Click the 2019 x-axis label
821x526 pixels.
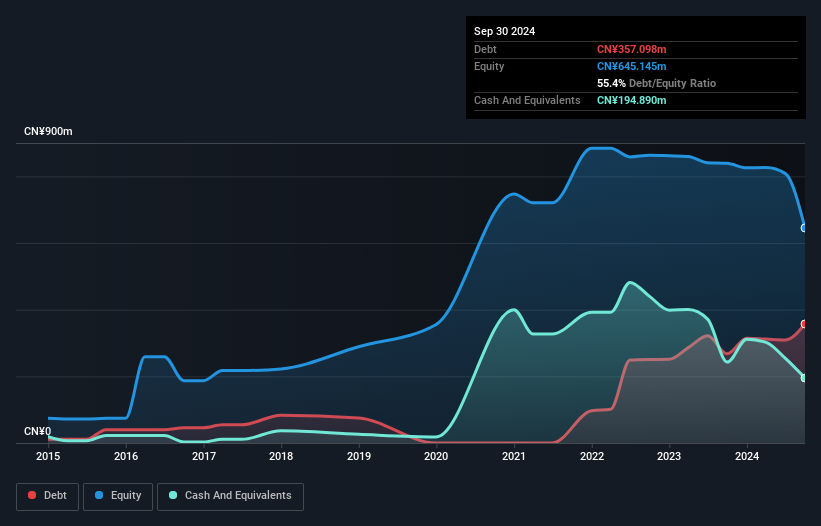359,456
